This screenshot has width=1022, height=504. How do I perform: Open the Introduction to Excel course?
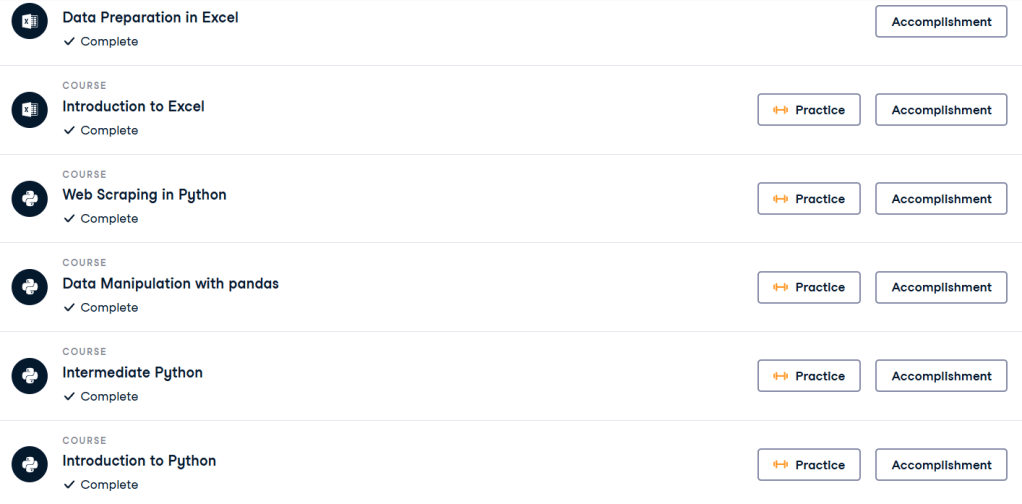[x=133, y=106]
